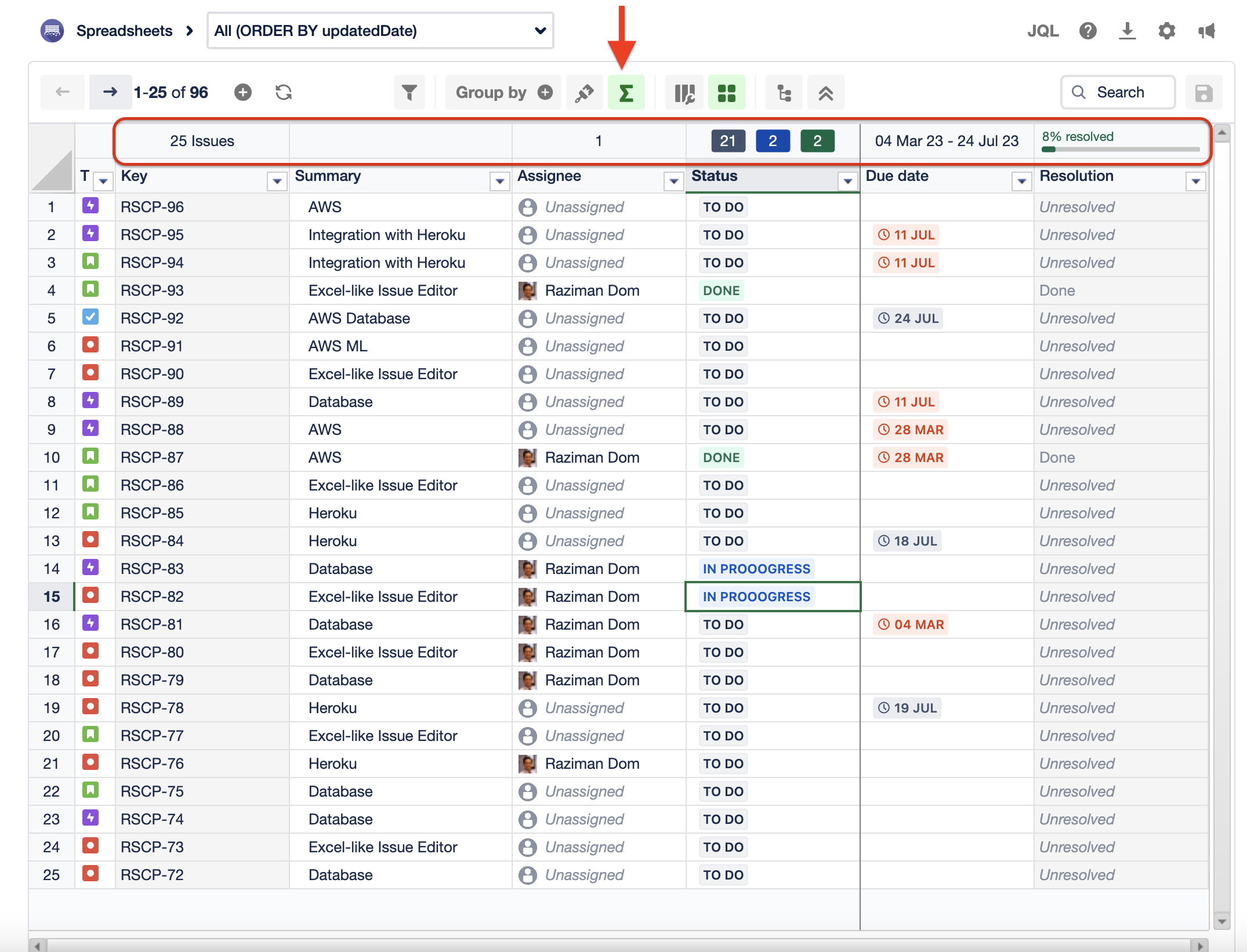1247x952 pixels.
Task: Expand the Assignee column filter arrow
Action: [673, 181]
